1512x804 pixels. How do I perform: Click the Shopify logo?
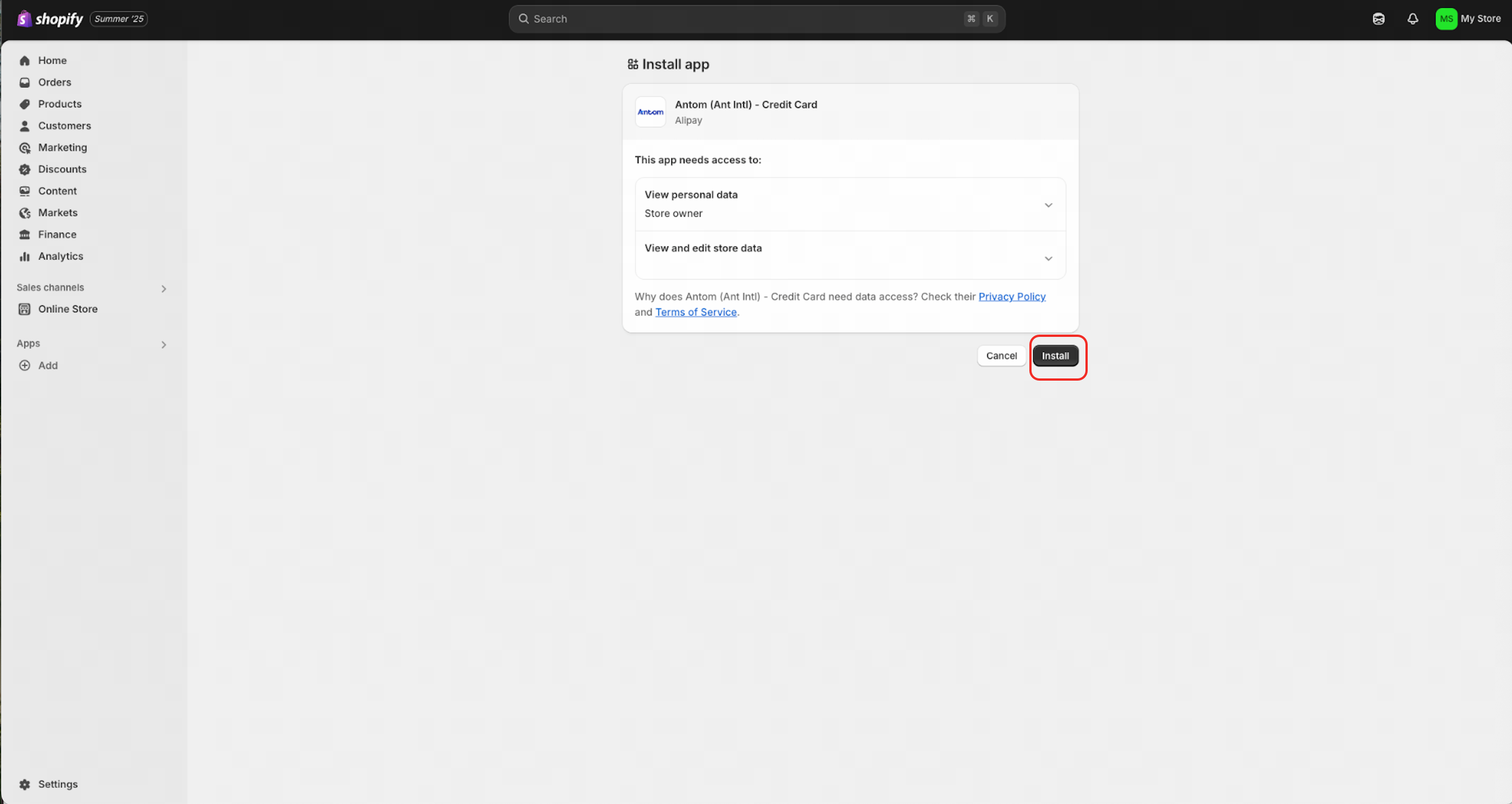click(50, 19)
